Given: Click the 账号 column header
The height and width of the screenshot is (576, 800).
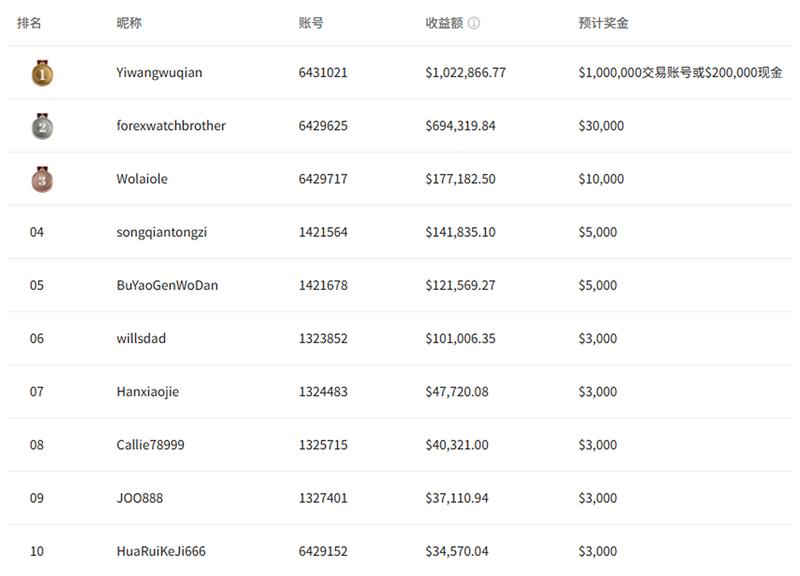Looking at the screenshot, I should pos(311,23).
